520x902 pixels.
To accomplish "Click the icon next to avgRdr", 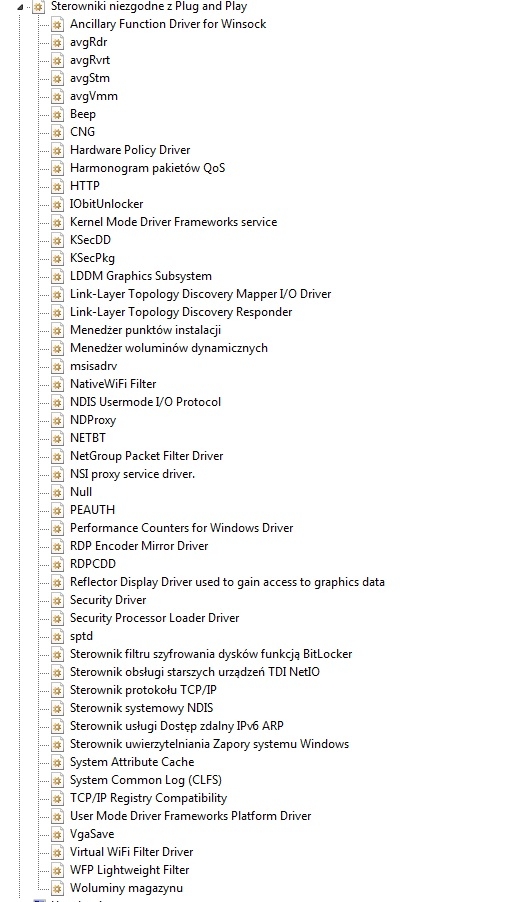I will point(57,42).
